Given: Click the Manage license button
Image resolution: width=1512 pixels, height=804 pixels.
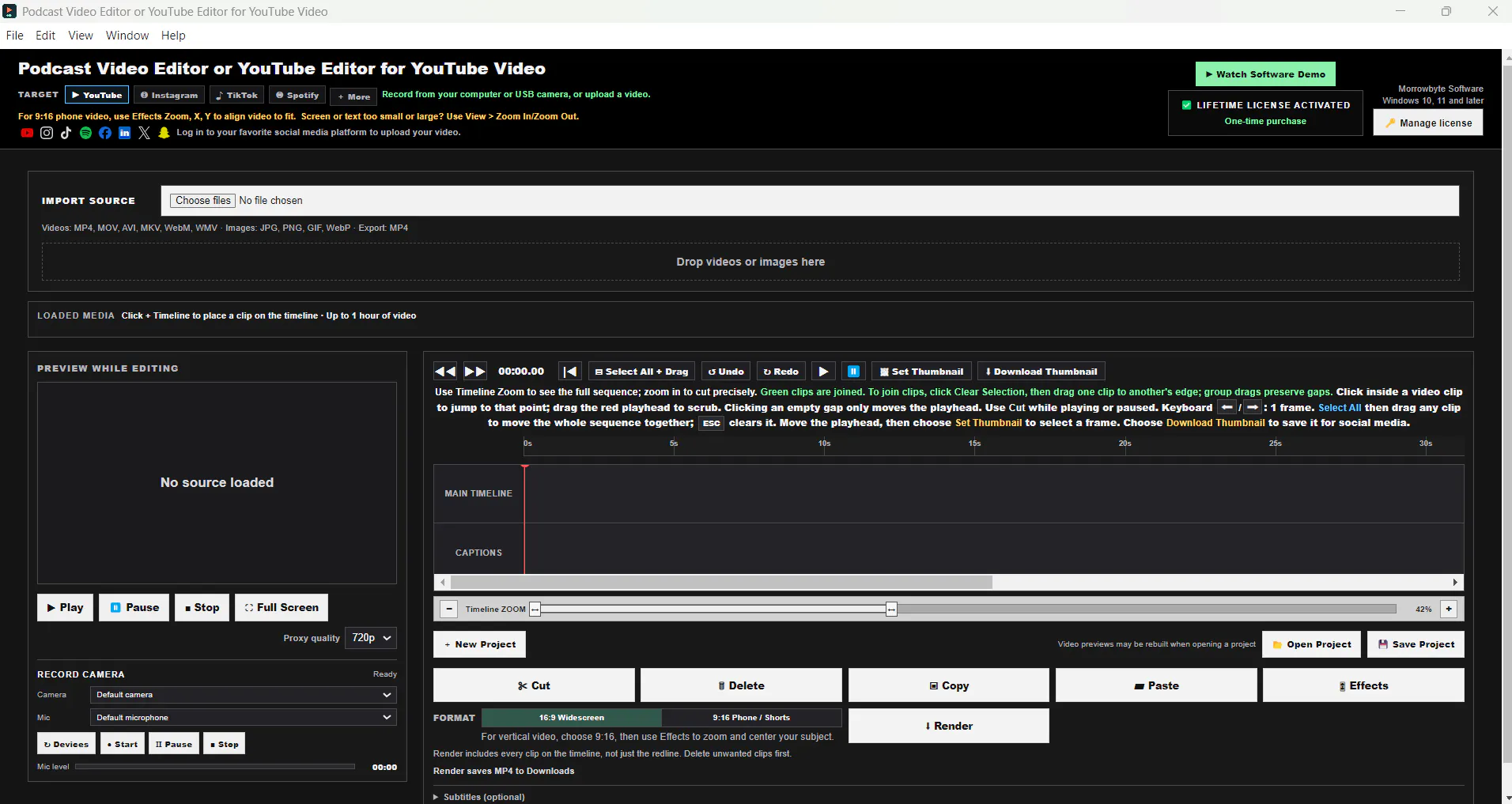Looking at the screenshot, I should point(1428,123).
